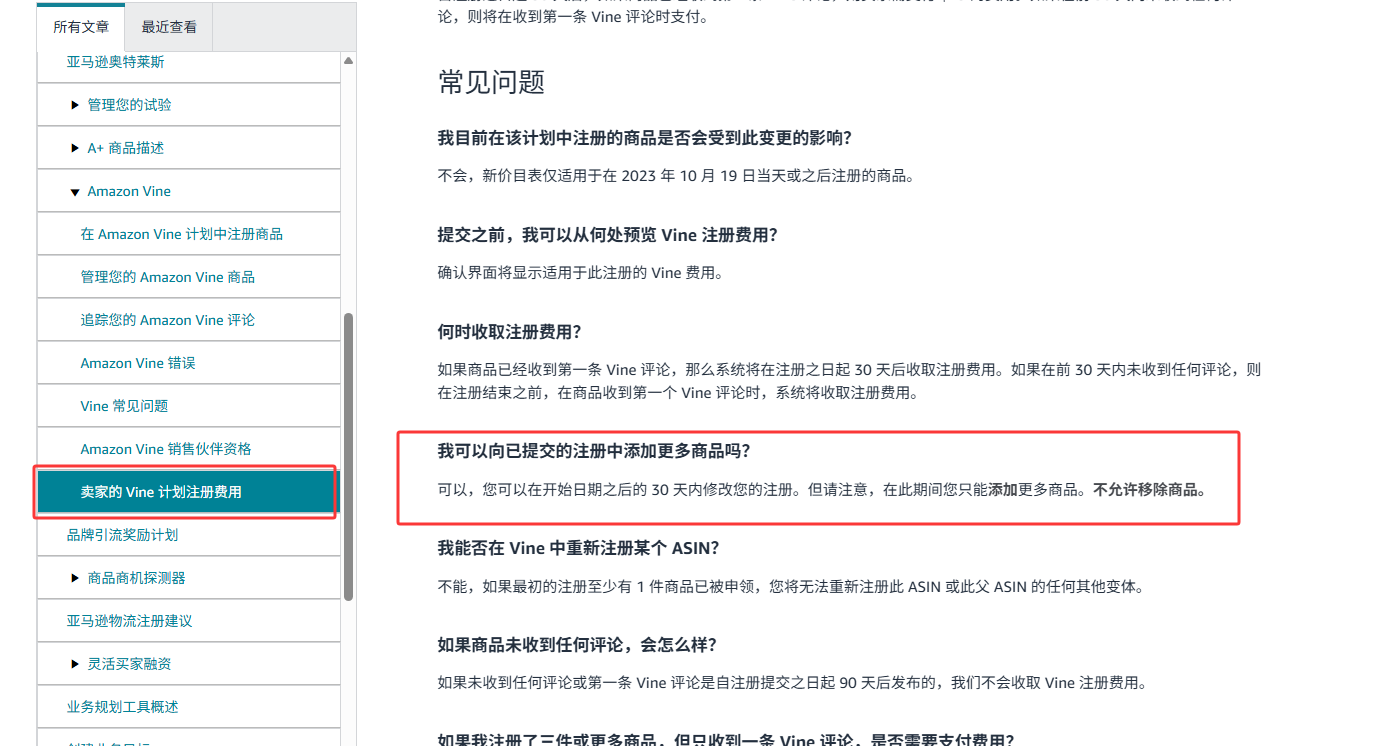Open the 业务规划工具概述 article
This screenshot has width=1381, height=746.
tap(122, 707)
